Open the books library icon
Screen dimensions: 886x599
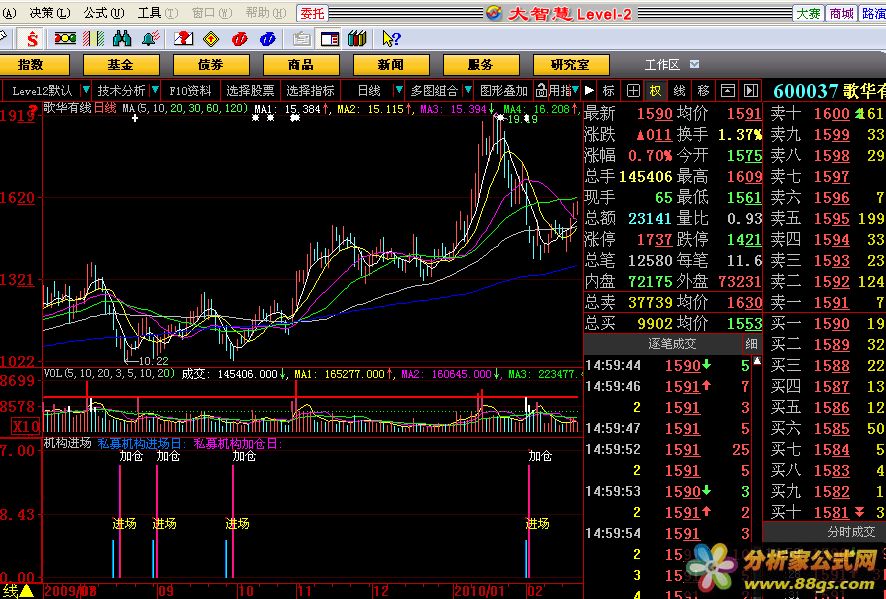tap(357, 38)
